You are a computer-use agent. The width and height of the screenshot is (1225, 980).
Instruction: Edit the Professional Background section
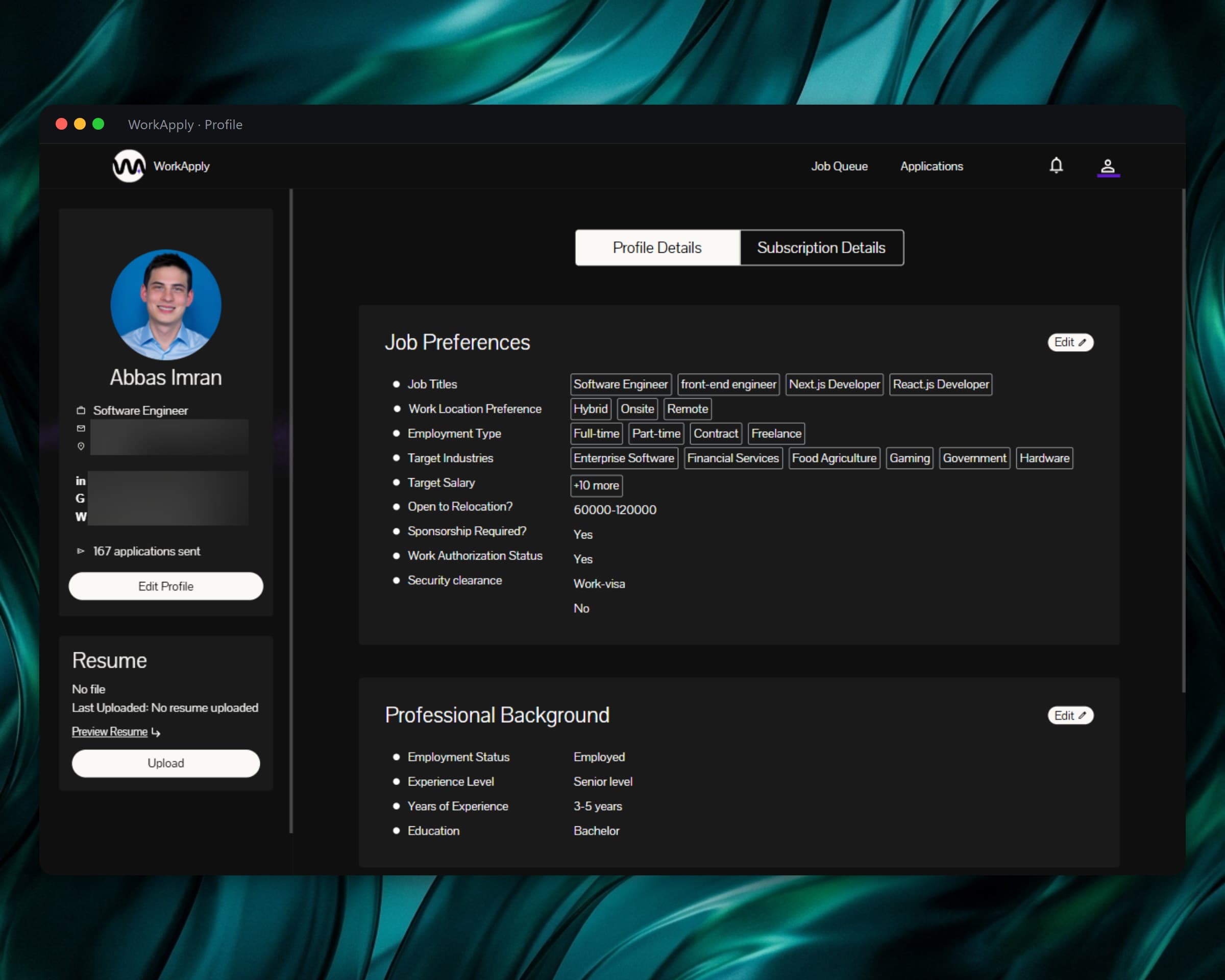pyautogui.click(x=1070, y=715)
